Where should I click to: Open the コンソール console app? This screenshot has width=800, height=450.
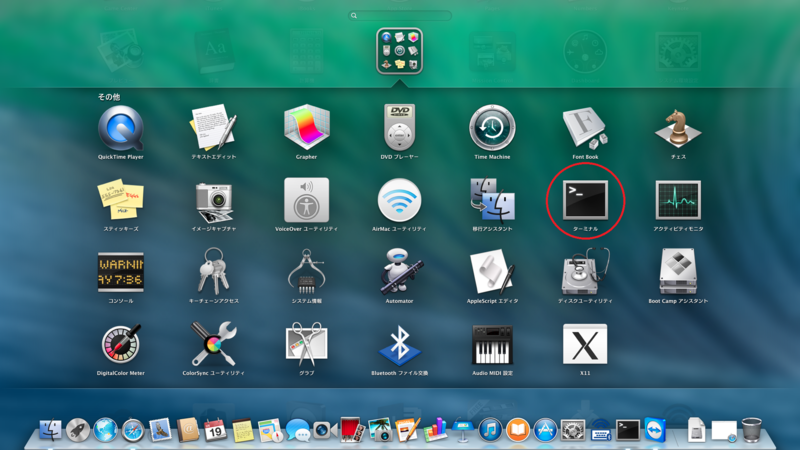pos(120,272)
